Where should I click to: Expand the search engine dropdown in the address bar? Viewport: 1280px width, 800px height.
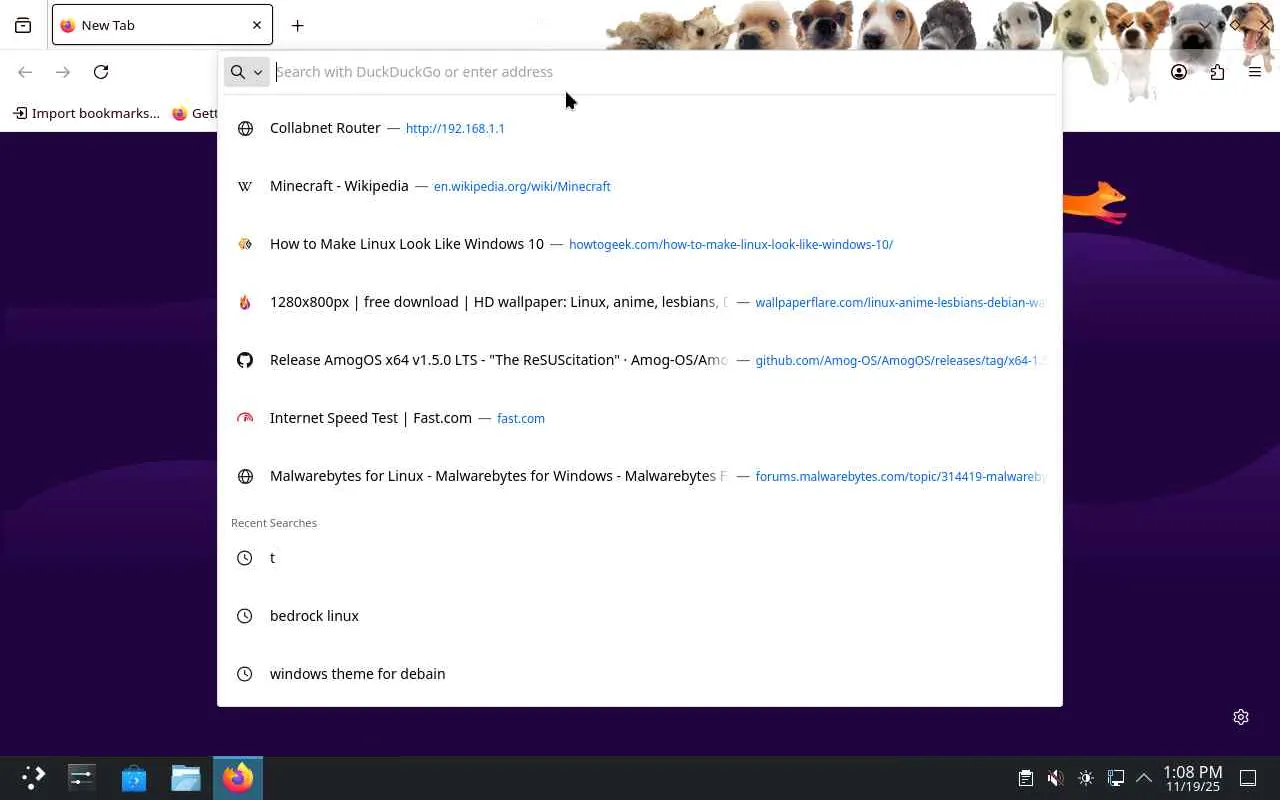click(246, 72)
